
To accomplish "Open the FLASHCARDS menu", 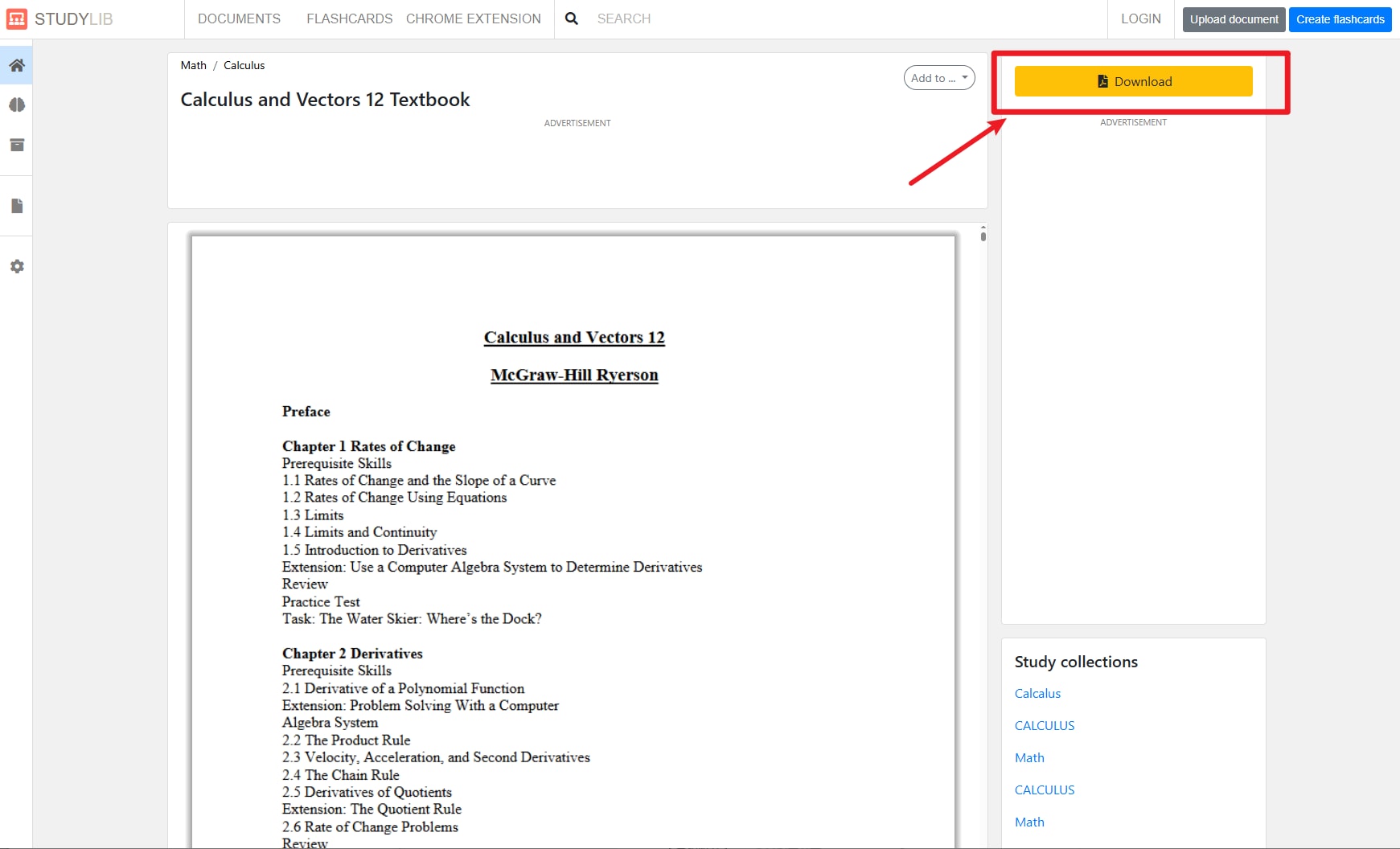I will pyautogui.click(x=350, y=18).
